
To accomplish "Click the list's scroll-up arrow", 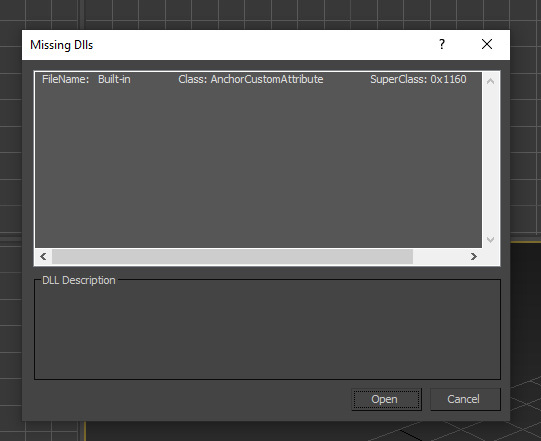I will (490, 81).
